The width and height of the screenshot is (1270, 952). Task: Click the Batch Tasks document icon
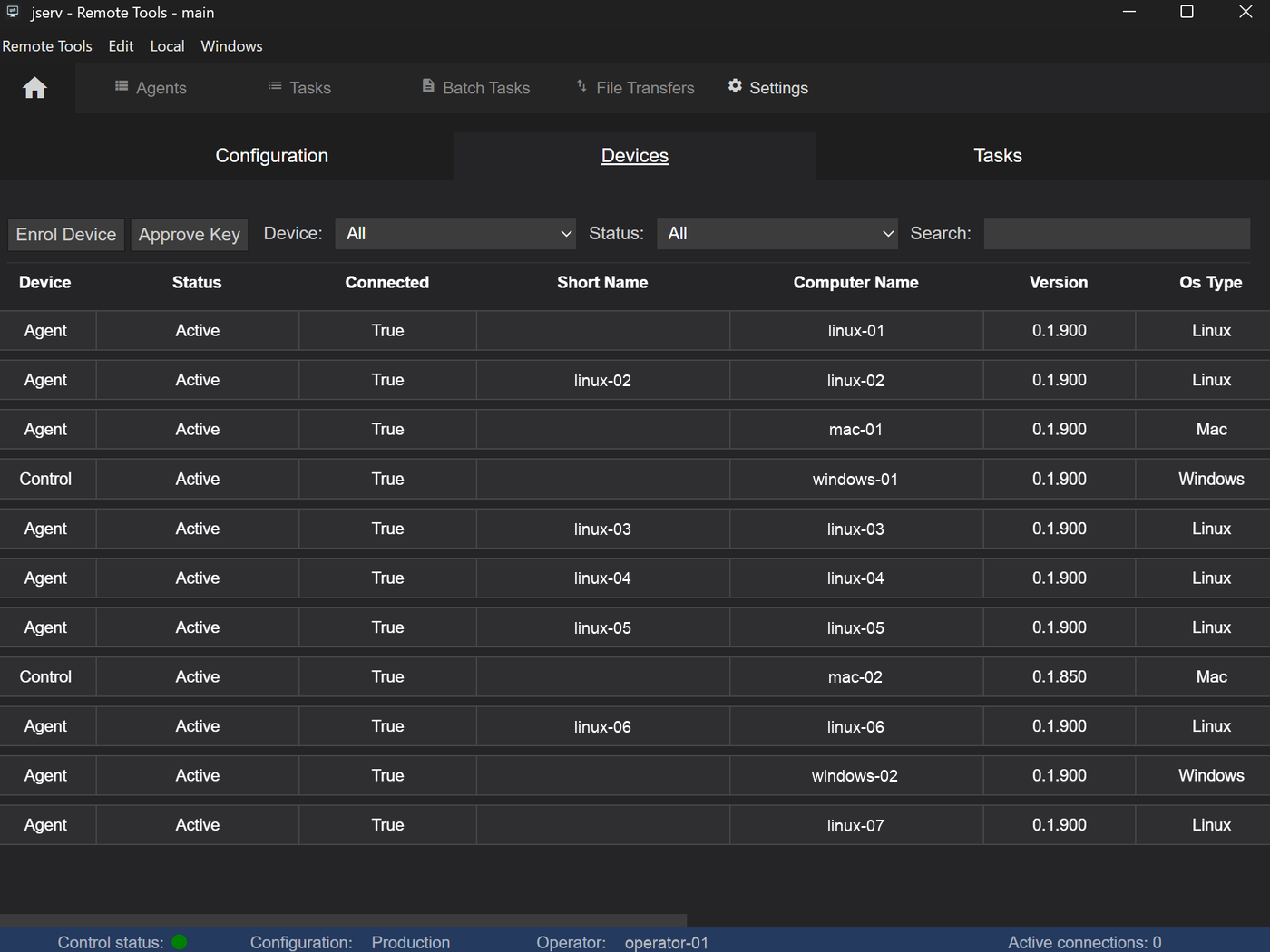tap(428, 86)
